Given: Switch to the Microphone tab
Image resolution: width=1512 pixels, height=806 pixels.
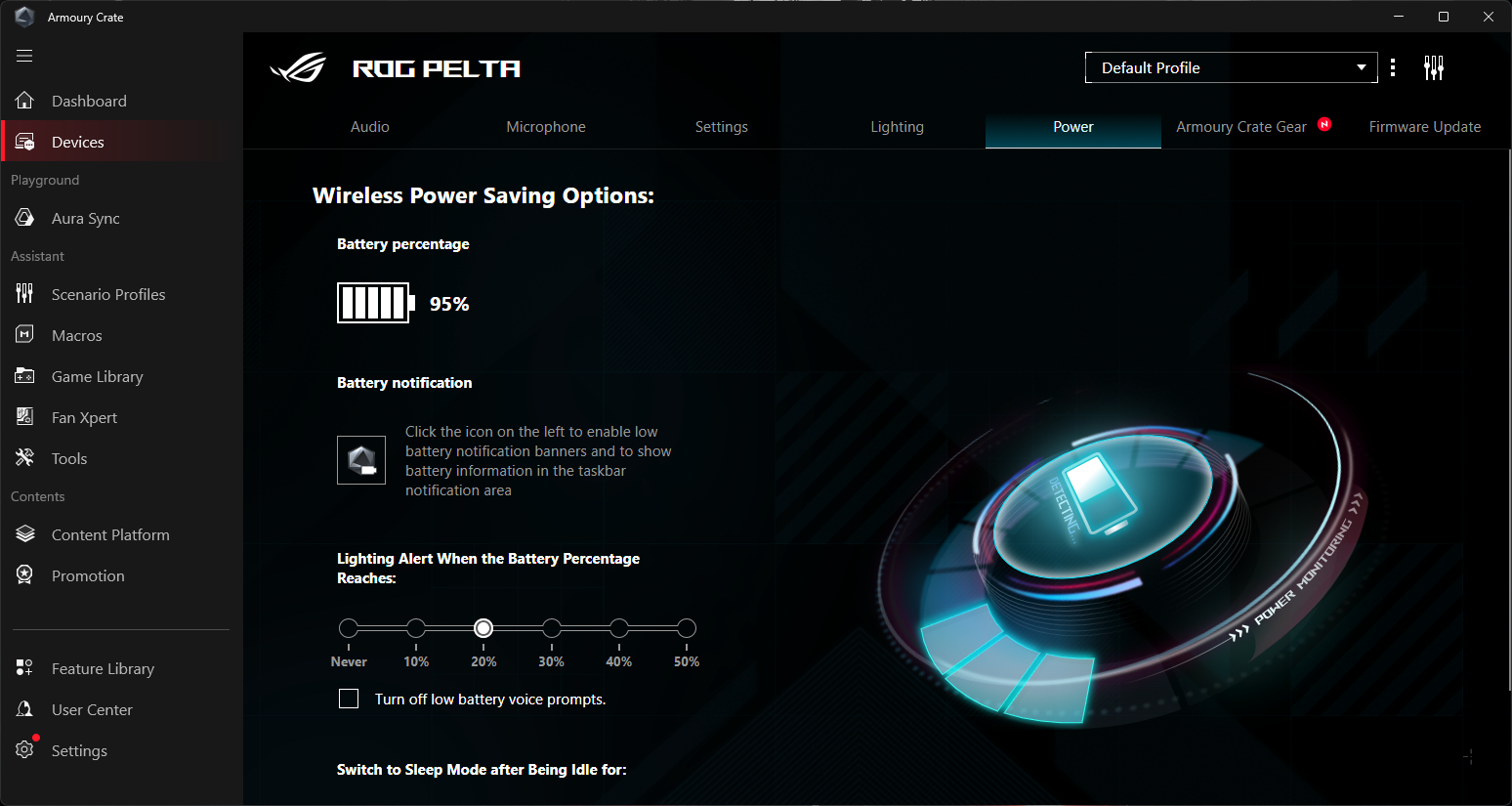Looking at the screenshot, I should tap(546, 127).
